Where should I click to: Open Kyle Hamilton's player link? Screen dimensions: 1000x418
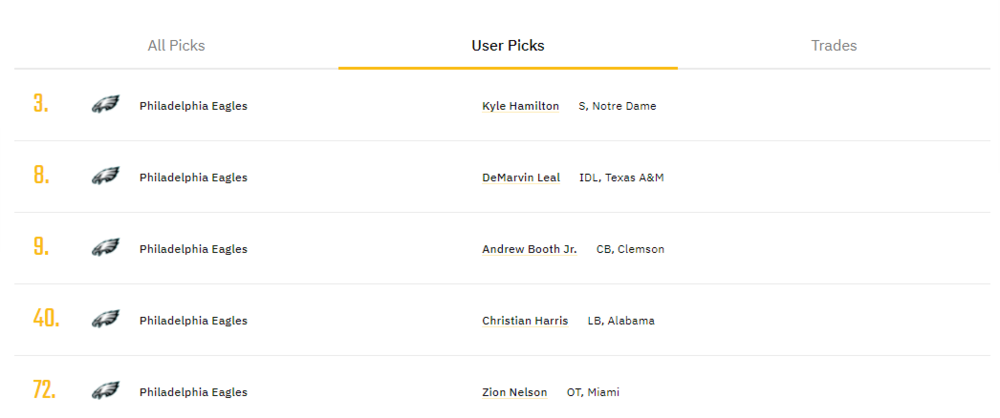click(520, 106)
